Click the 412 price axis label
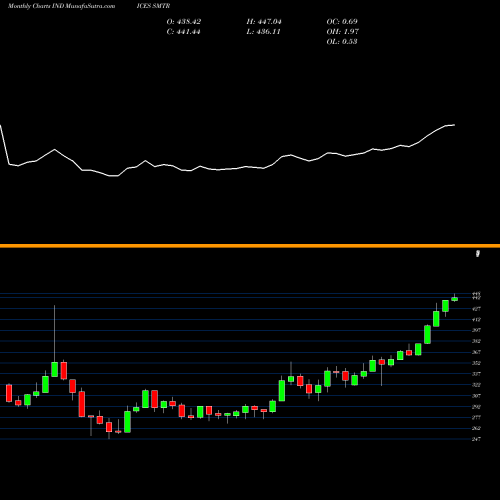 click(477, 320)
